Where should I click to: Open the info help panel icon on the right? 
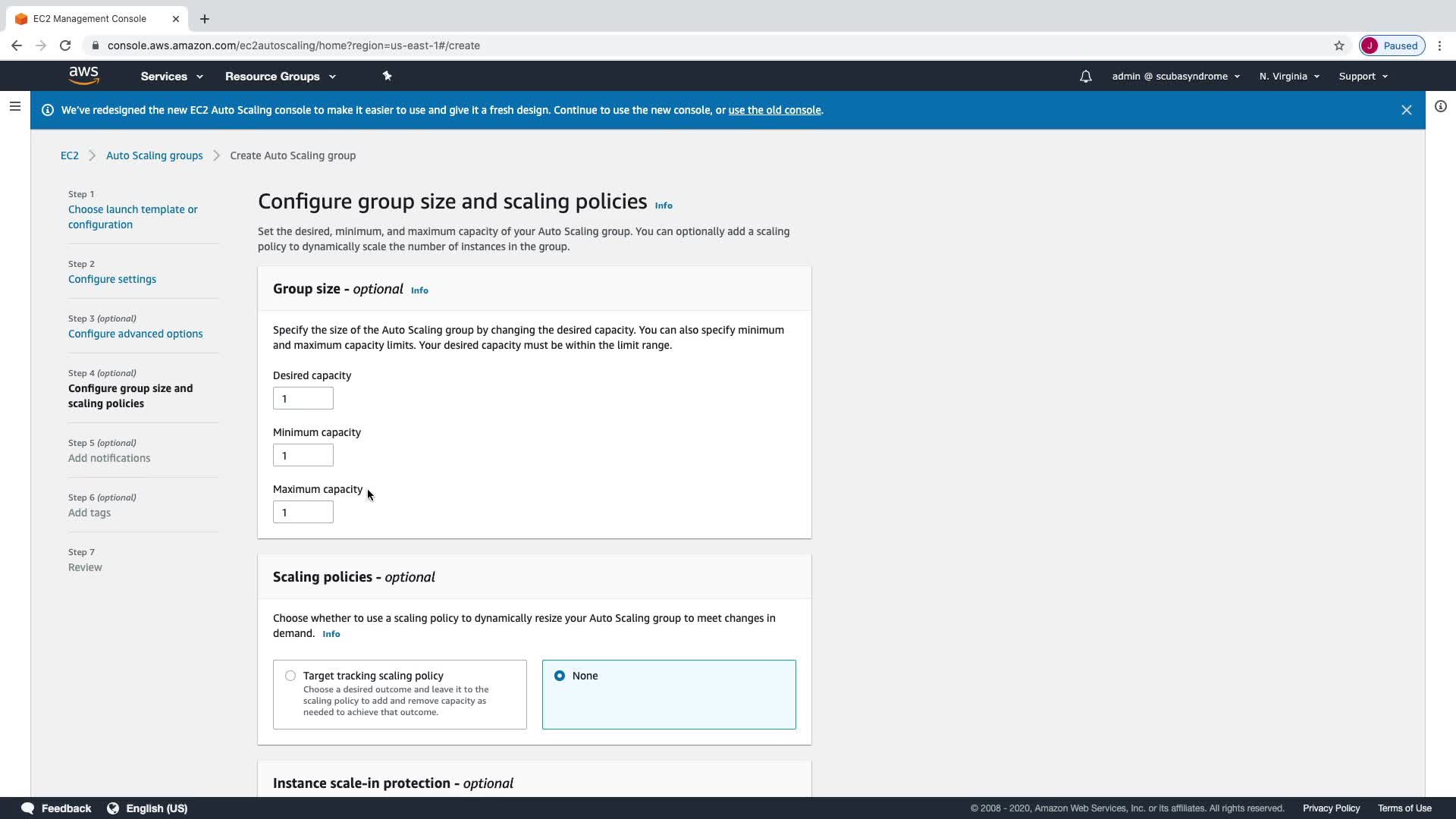pyautogui.click(x=1440, y=107)
